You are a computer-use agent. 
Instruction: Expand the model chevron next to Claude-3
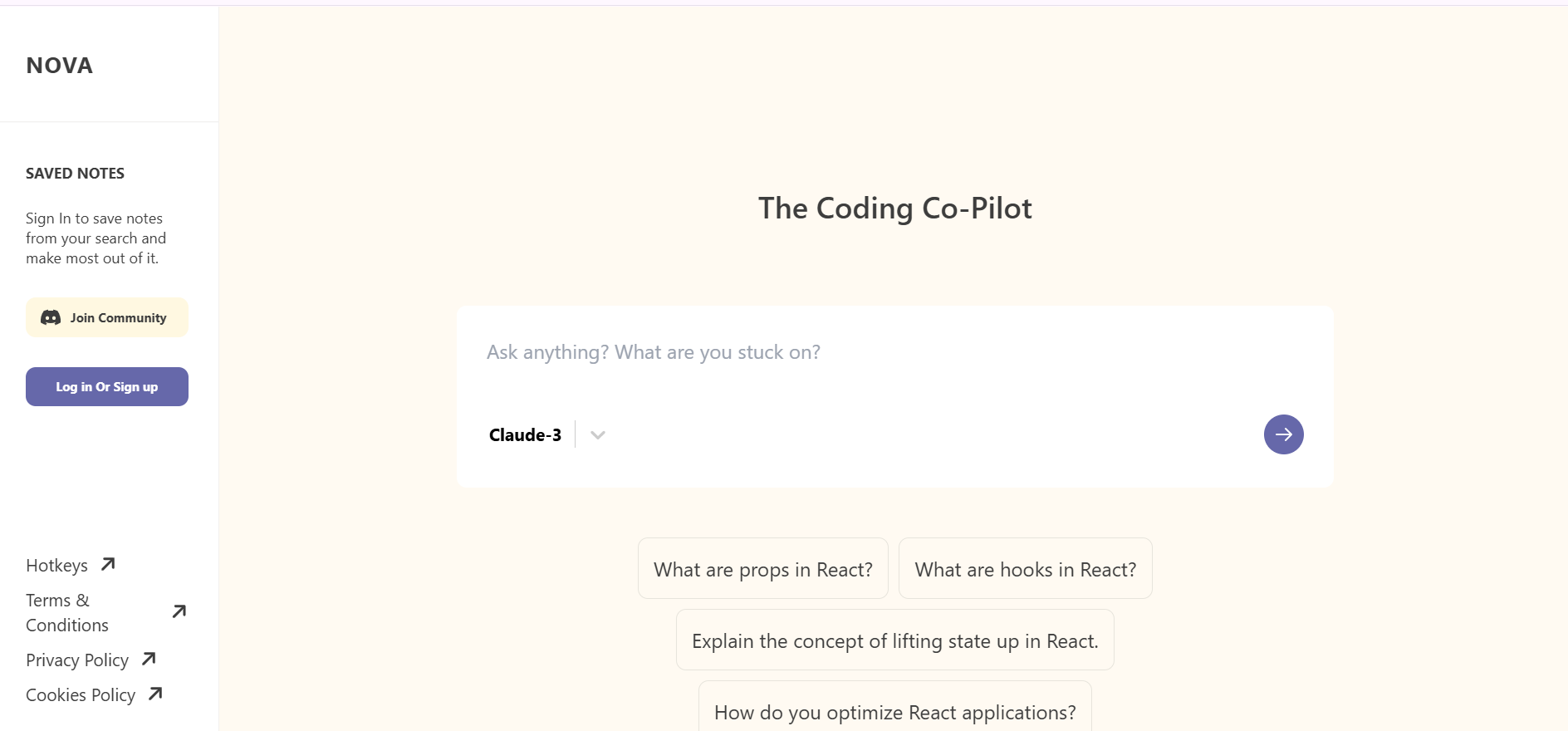[598, 434]
